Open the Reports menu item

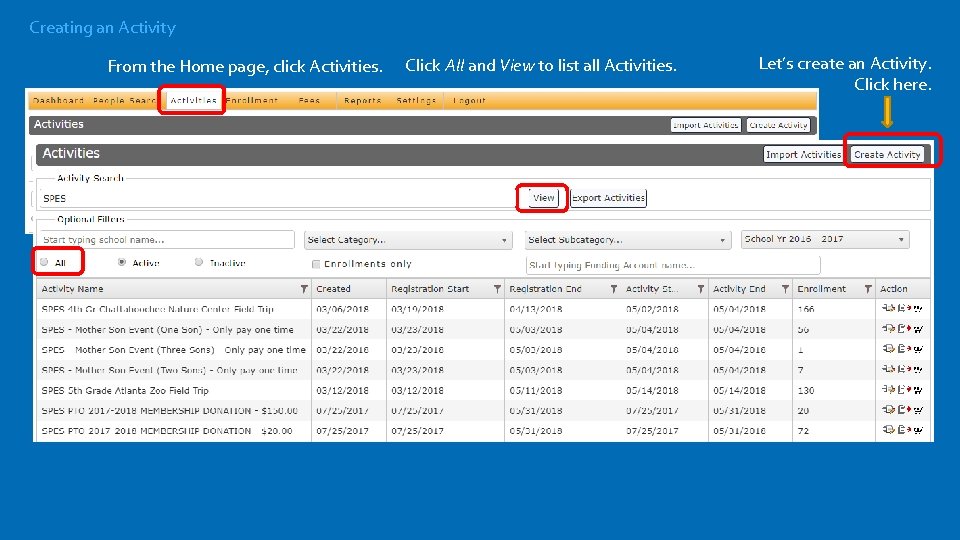tap(362, 100)
